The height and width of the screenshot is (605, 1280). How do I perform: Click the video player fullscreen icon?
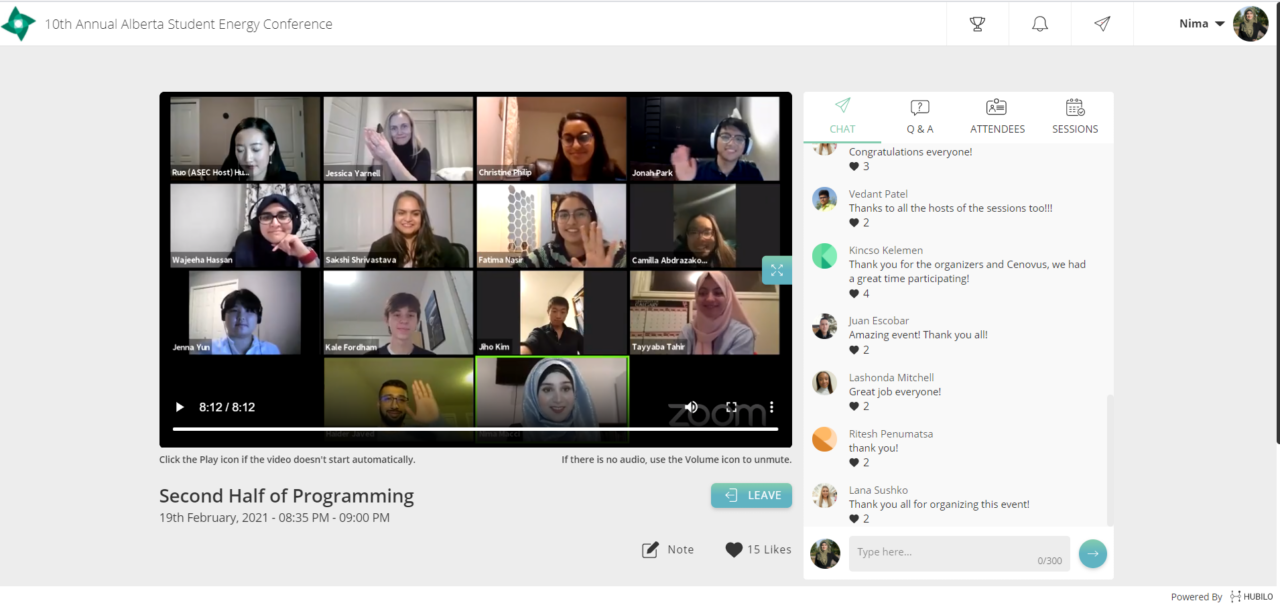click(731, 407)
